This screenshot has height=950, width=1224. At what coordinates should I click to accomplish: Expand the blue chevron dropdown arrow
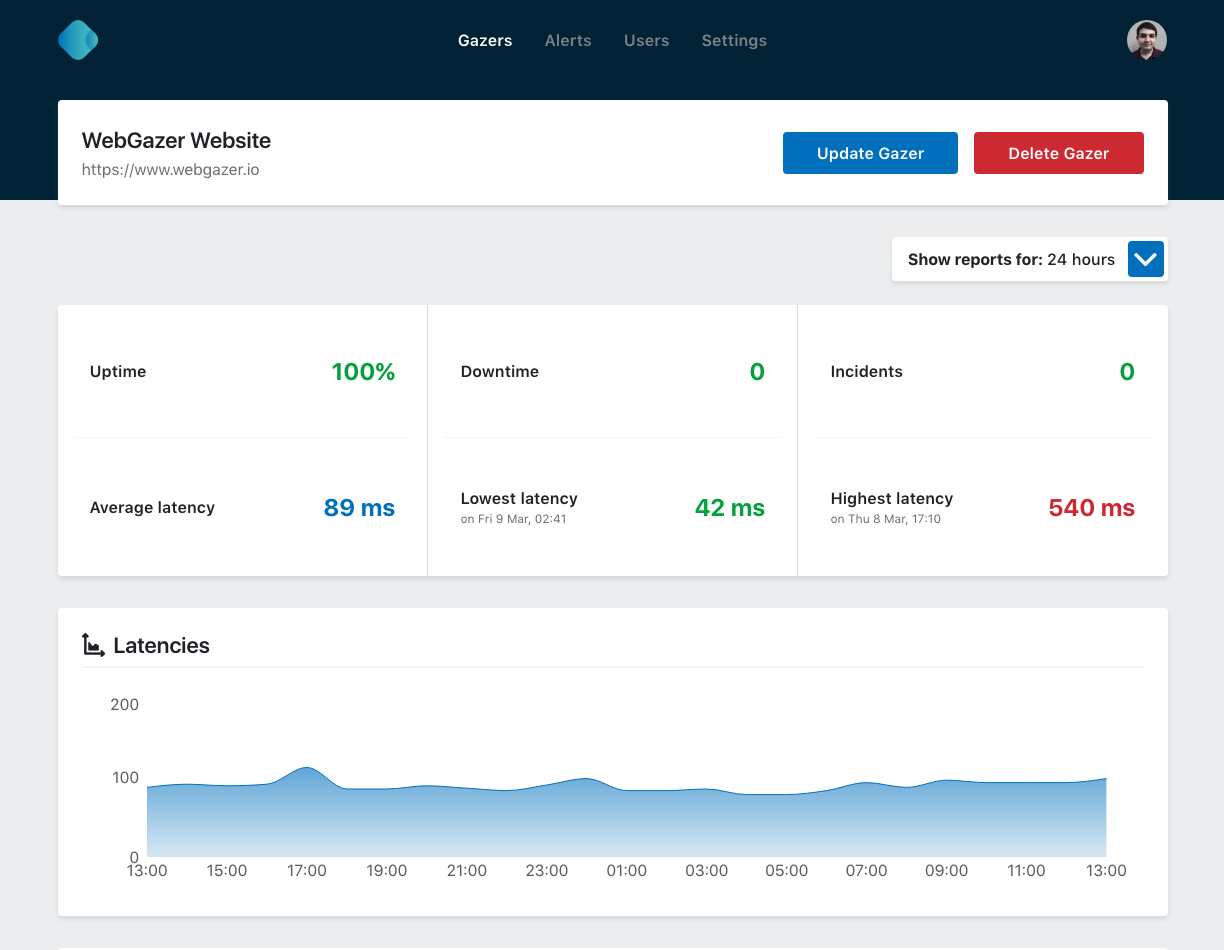1146,260
